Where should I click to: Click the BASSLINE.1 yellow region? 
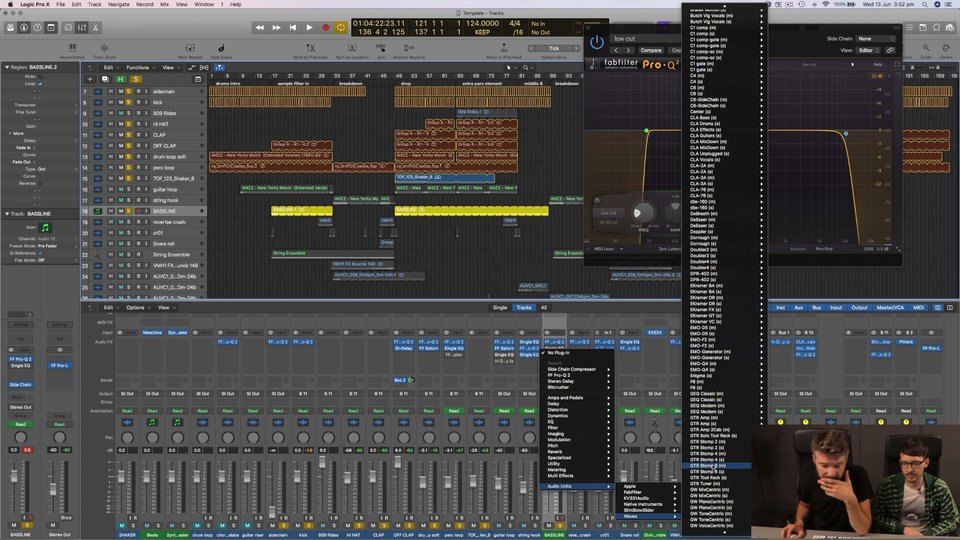click(x=302, y=211)
